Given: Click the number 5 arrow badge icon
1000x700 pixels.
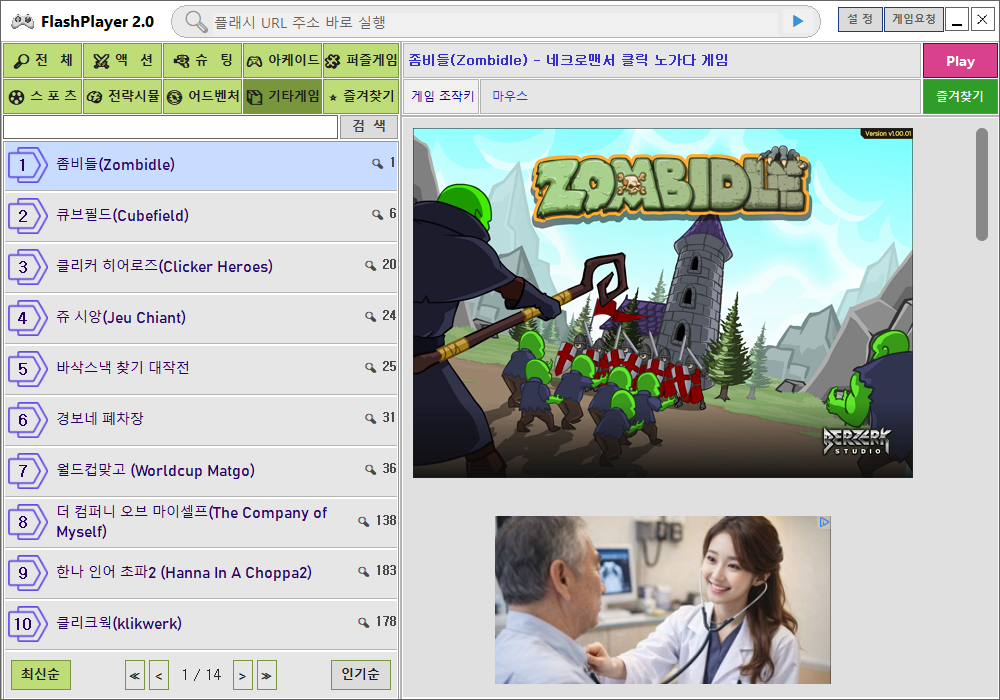Looking at the screenshot, I should (x=27, y=369).
